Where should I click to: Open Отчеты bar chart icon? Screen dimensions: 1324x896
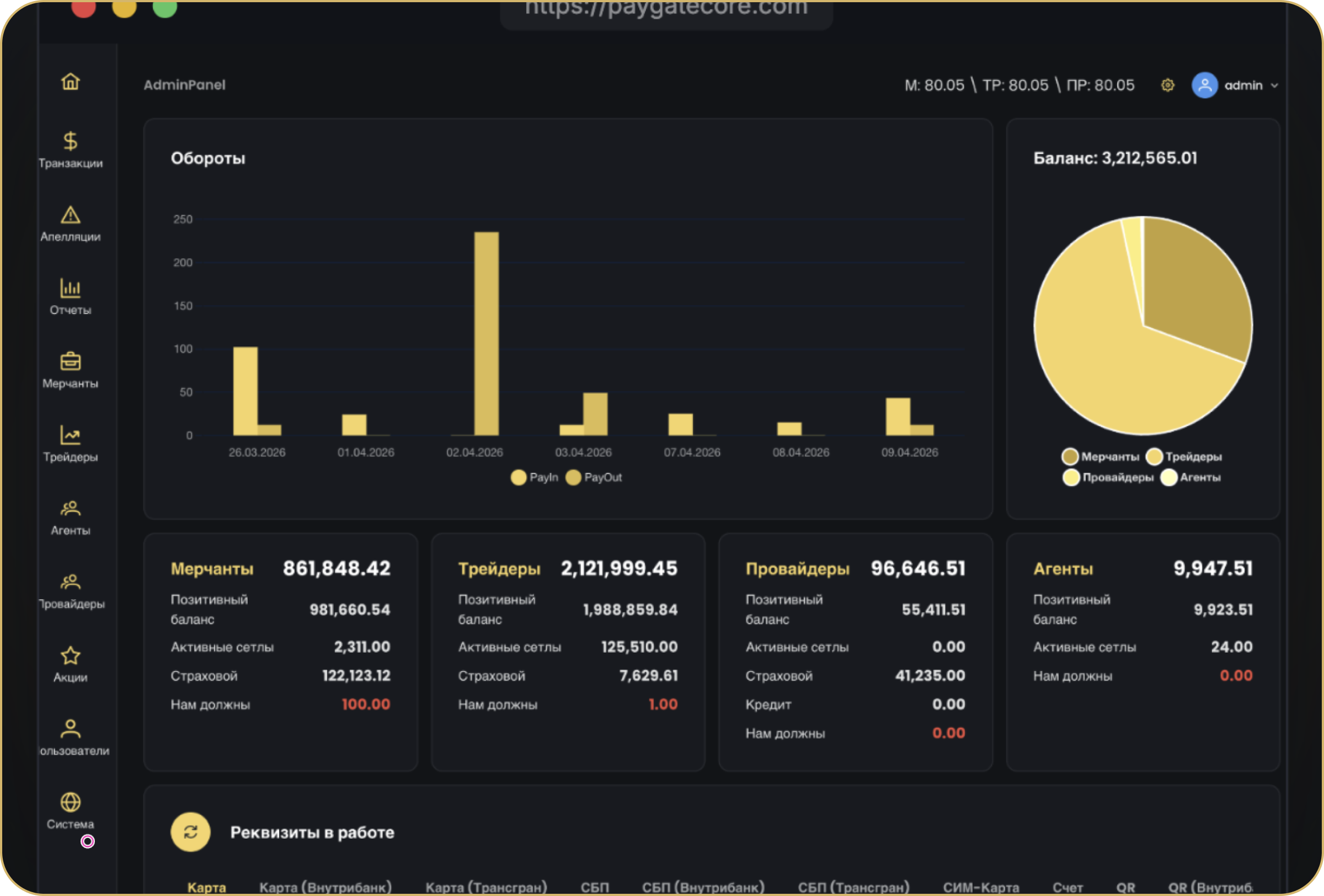(x=70, y=288)
